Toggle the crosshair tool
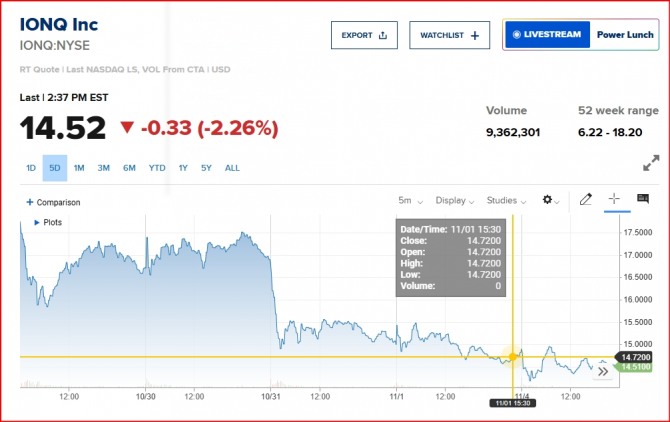 point(614,200)
